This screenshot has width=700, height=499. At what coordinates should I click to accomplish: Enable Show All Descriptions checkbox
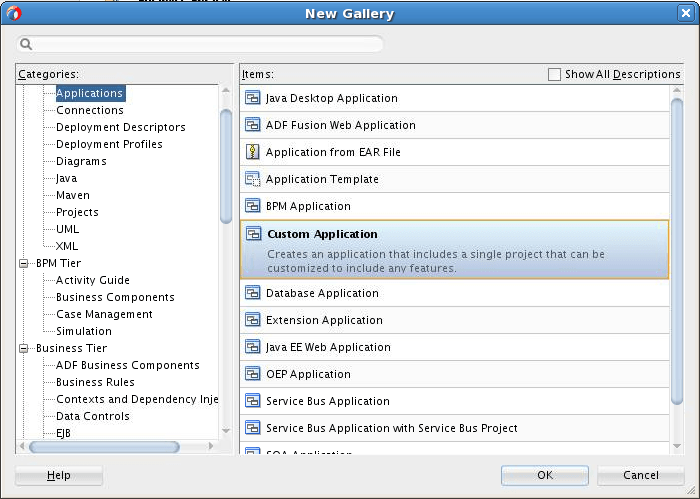pos(554,74)
